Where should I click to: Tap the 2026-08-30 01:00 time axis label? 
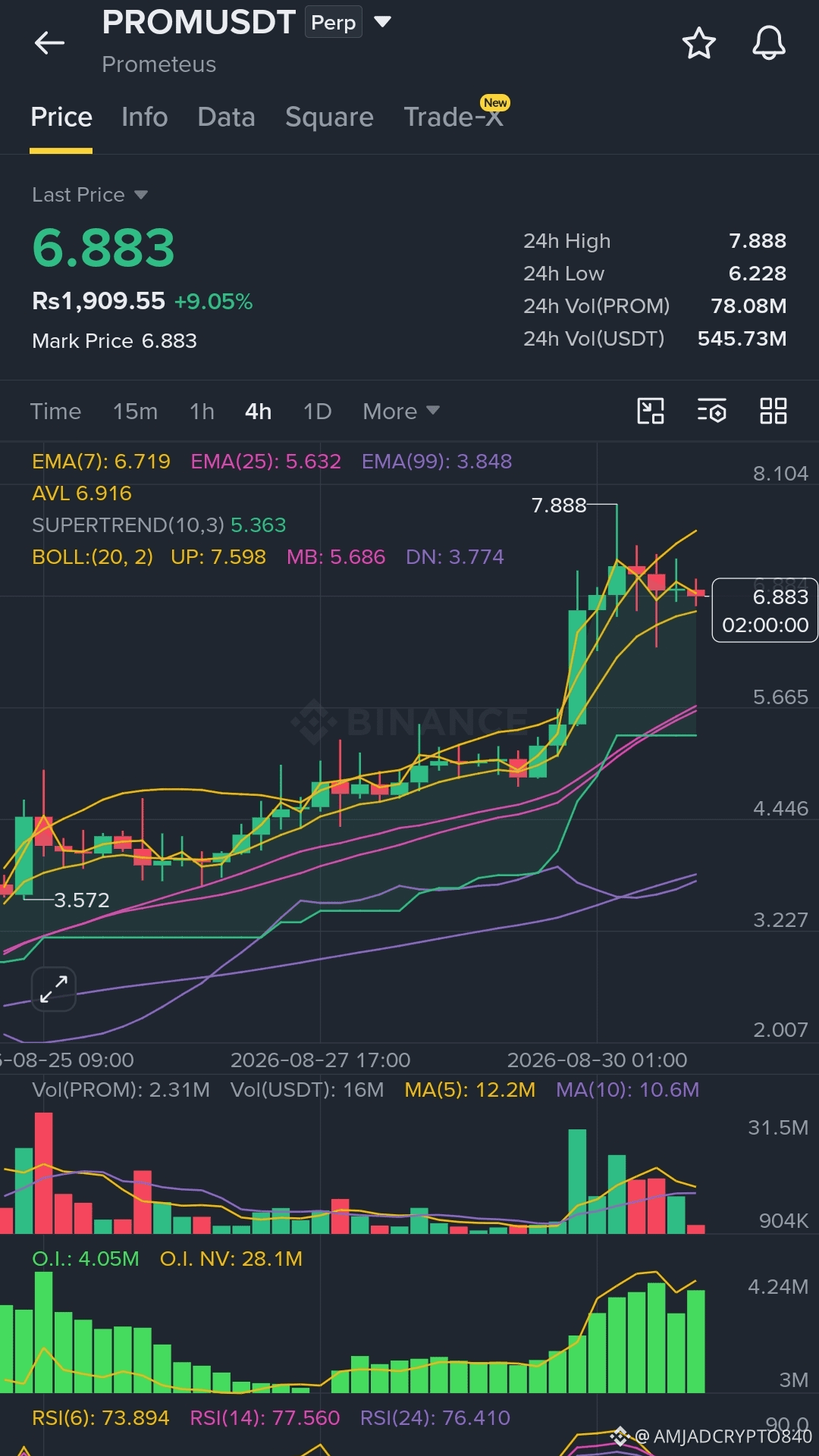[597, 1060]
